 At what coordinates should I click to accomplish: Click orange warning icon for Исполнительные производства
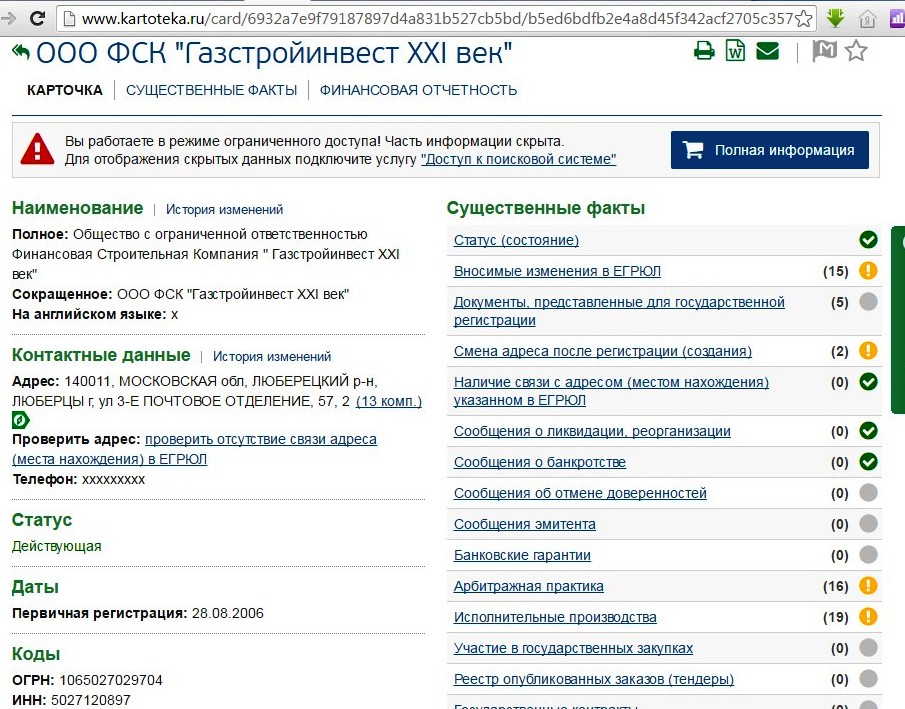pyautogui.click(x=868, y=617)
